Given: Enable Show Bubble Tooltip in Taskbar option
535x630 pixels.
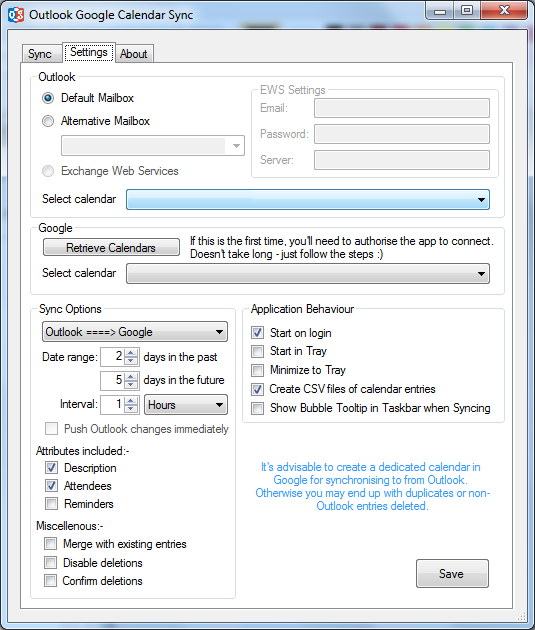Looking at the screenshot, I should click(257, 408).
